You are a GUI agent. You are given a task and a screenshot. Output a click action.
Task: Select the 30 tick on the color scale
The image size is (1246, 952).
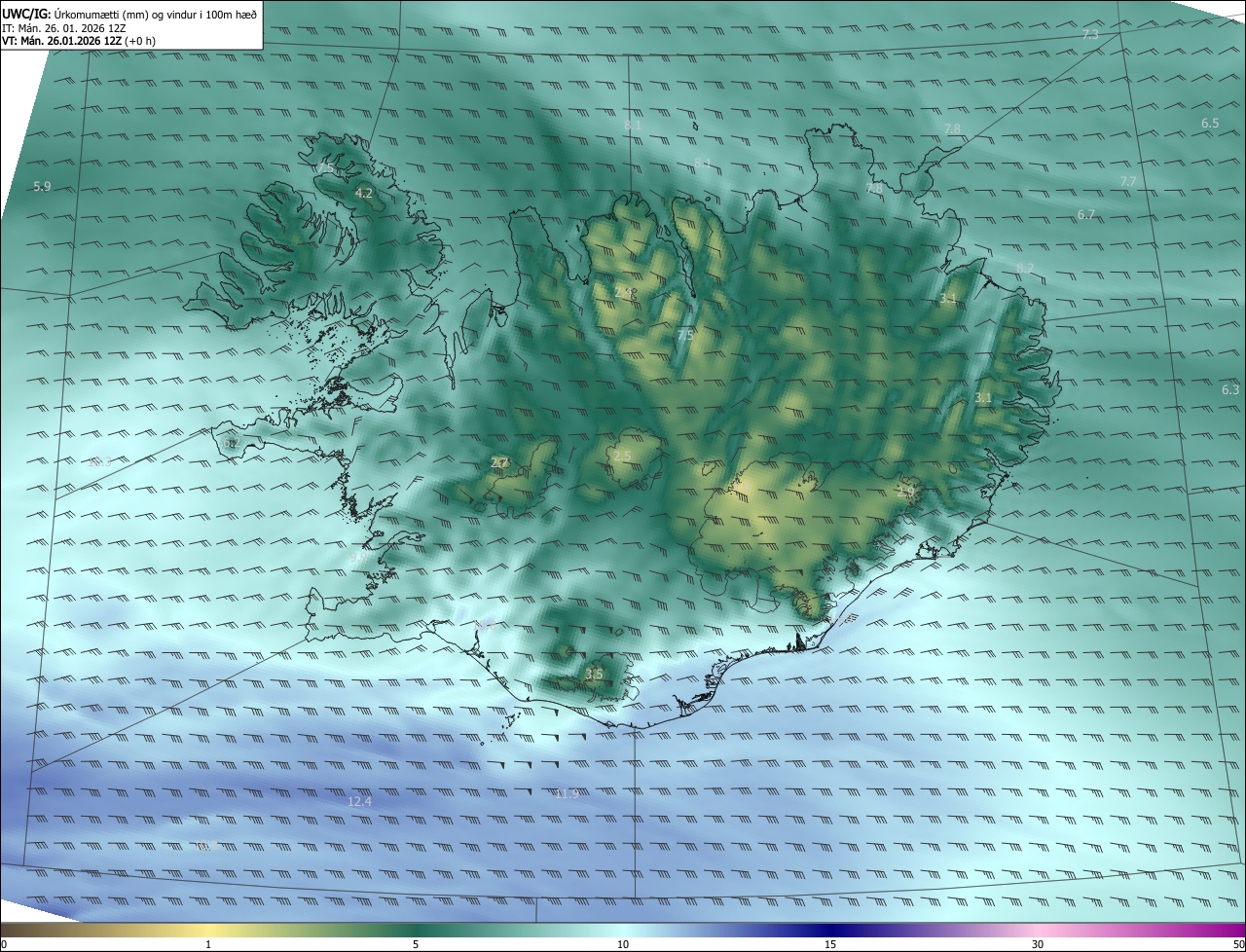[x=1038, y=944]
